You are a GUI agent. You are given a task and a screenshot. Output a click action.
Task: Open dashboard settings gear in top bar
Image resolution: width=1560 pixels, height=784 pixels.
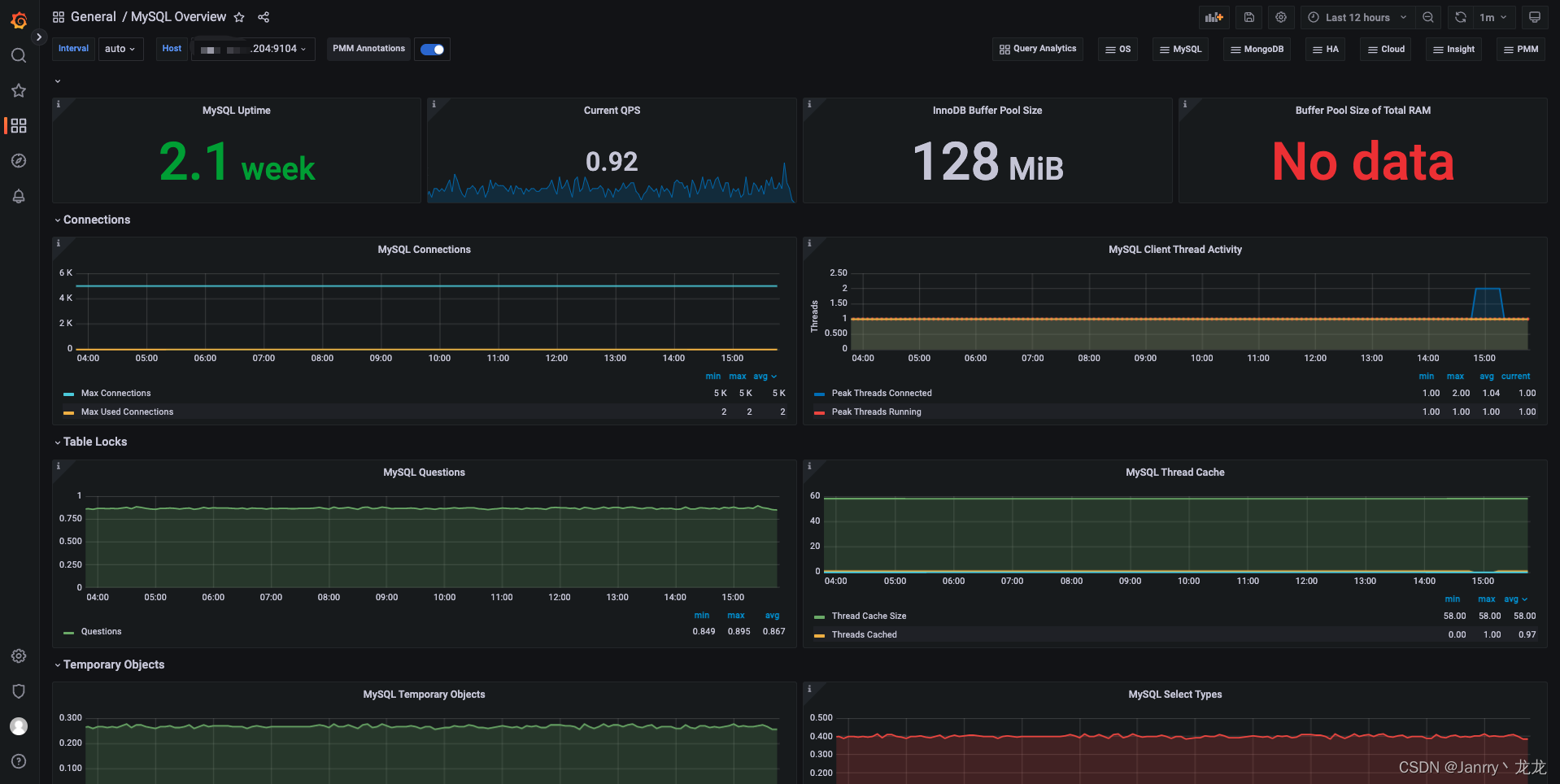tap(1281, 17)
